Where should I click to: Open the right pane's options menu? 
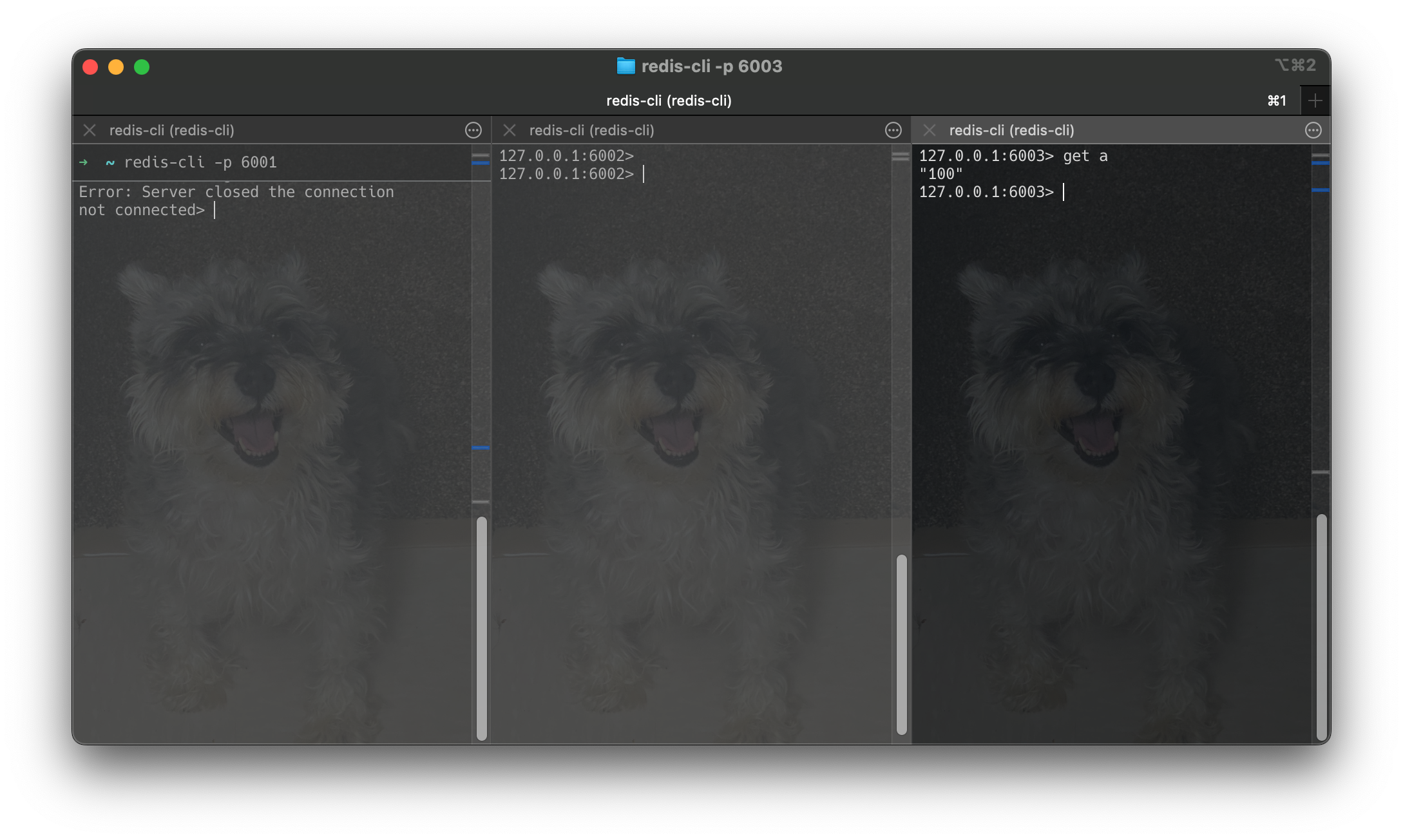pyautogui.click(x=1314, y=130)
